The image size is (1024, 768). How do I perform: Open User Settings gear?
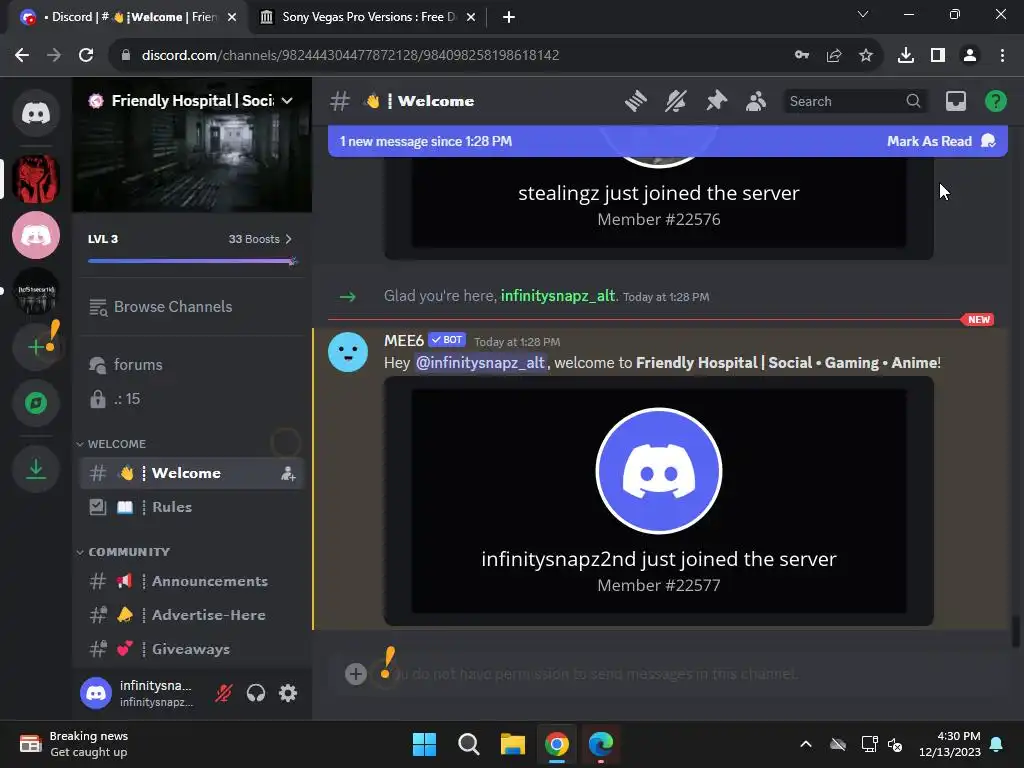click(x=288, y=693)
